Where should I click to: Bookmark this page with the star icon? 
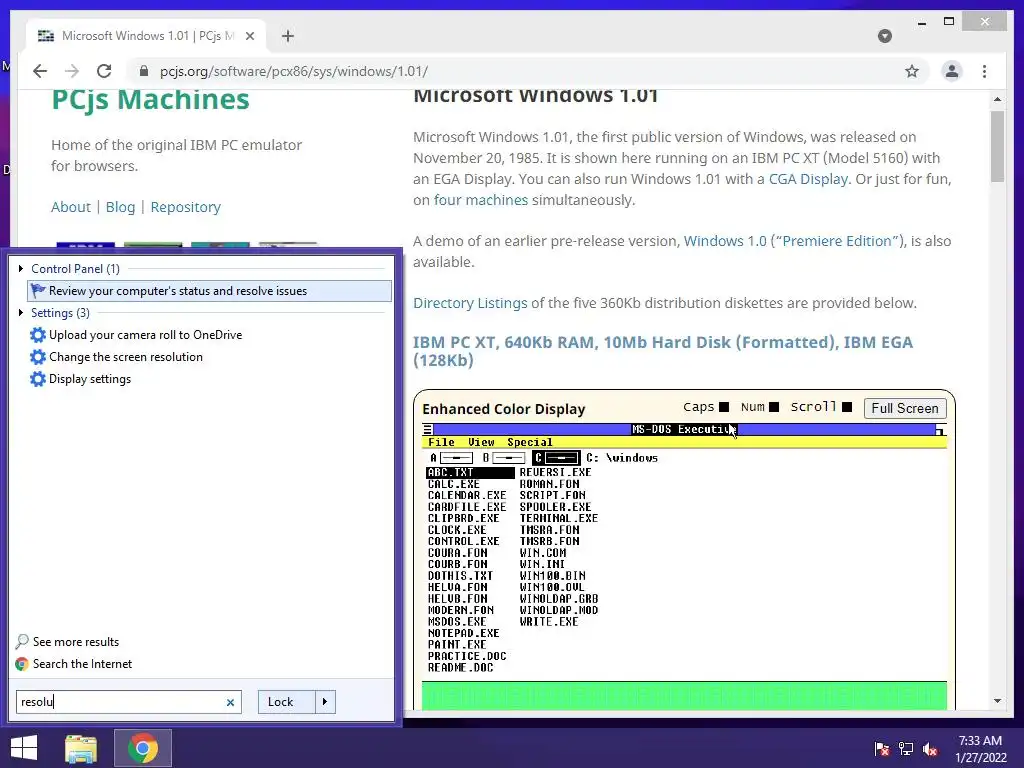[912, 71]
